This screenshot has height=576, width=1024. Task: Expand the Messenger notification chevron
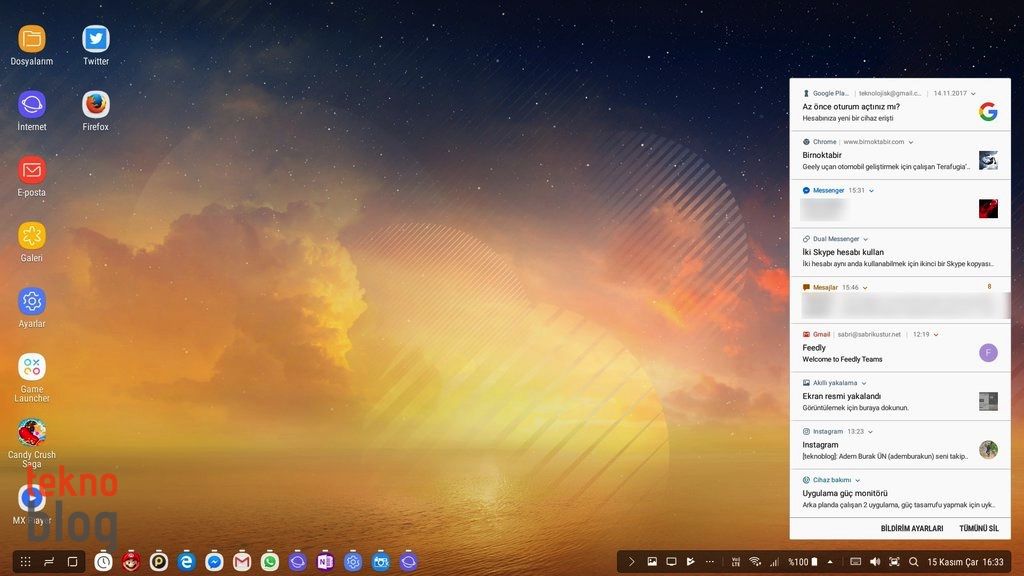(x=872, y=190)
